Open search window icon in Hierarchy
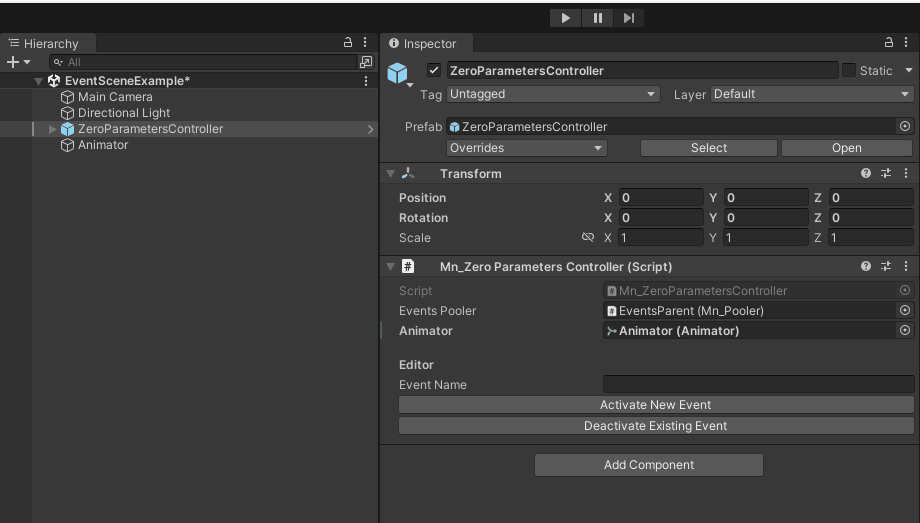The width and height of the screenshot is (920, 523). pyautogui.click(x=366, y=62)
